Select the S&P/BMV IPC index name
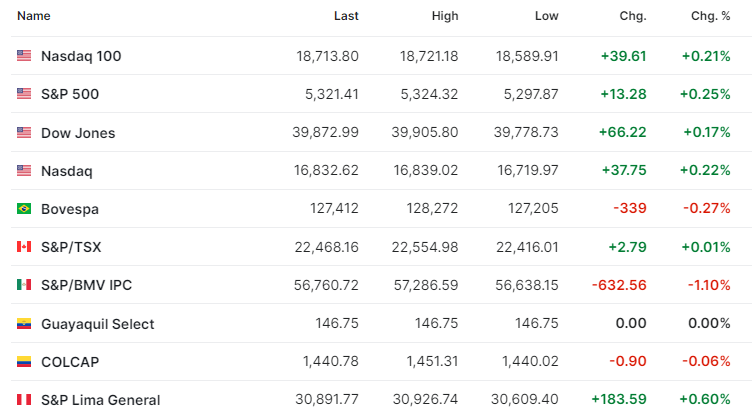This screenshot has height=413, width=752. point(86,285)
